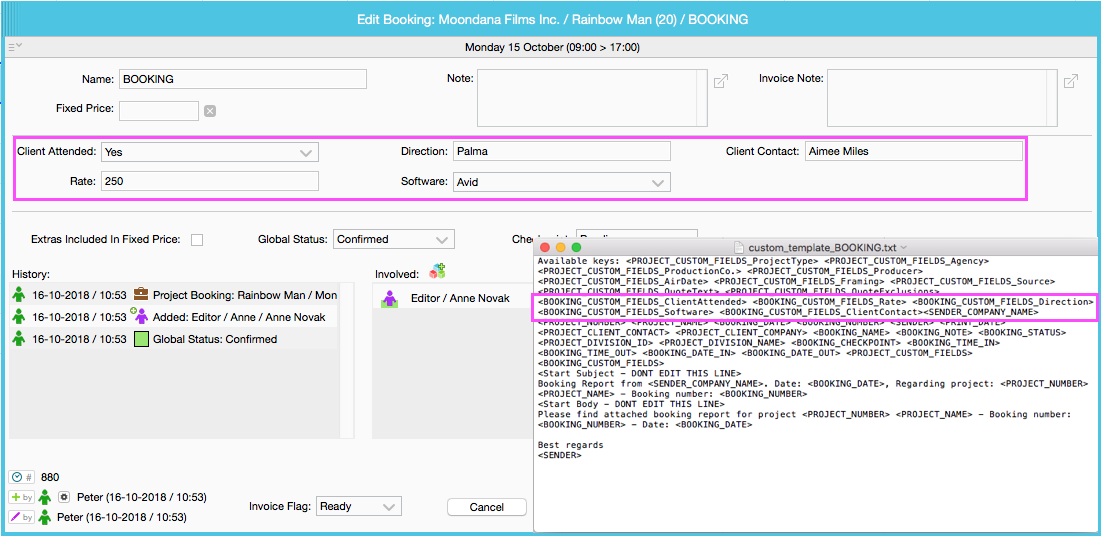Click the document icon in the custom_template_BOOKING.txt title

(x=738, y=247)
